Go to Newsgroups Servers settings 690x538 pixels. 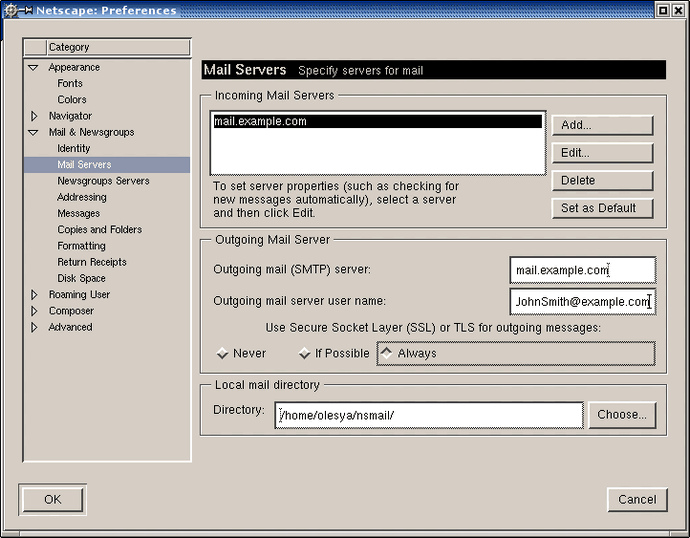coord(103,181)
